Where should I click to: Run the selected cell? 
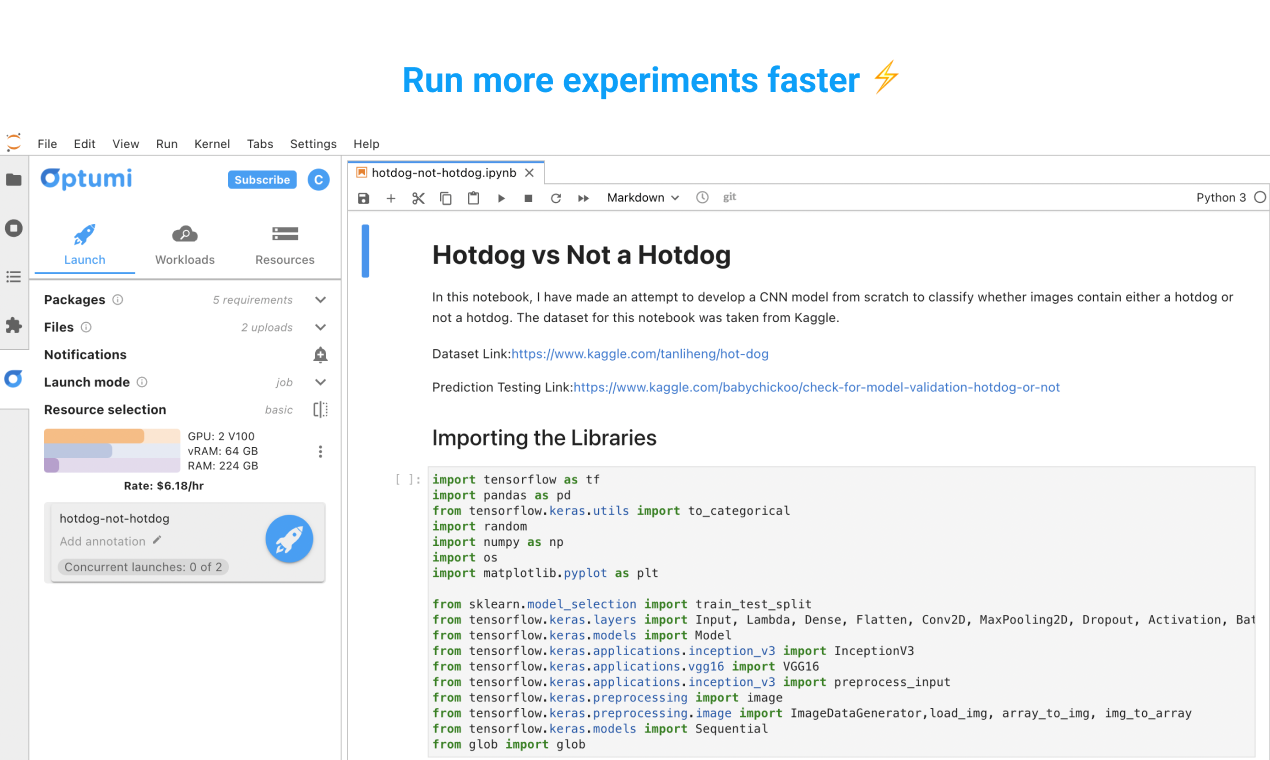501,198
